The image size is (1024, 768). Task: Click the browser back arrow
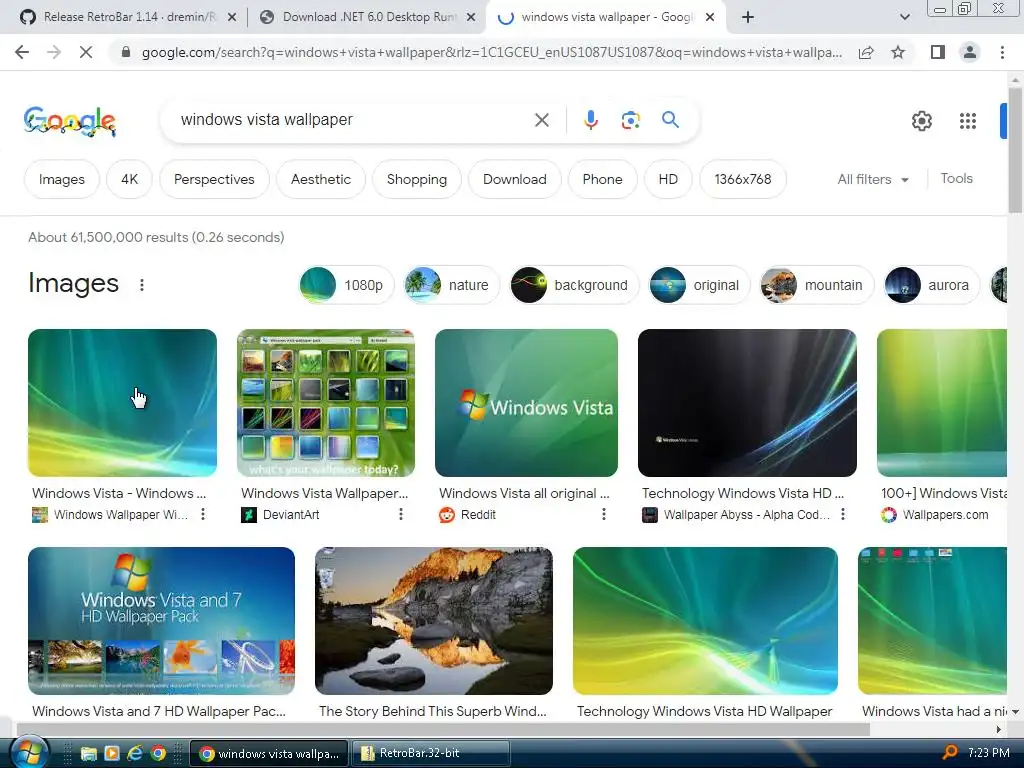point(22,52)
